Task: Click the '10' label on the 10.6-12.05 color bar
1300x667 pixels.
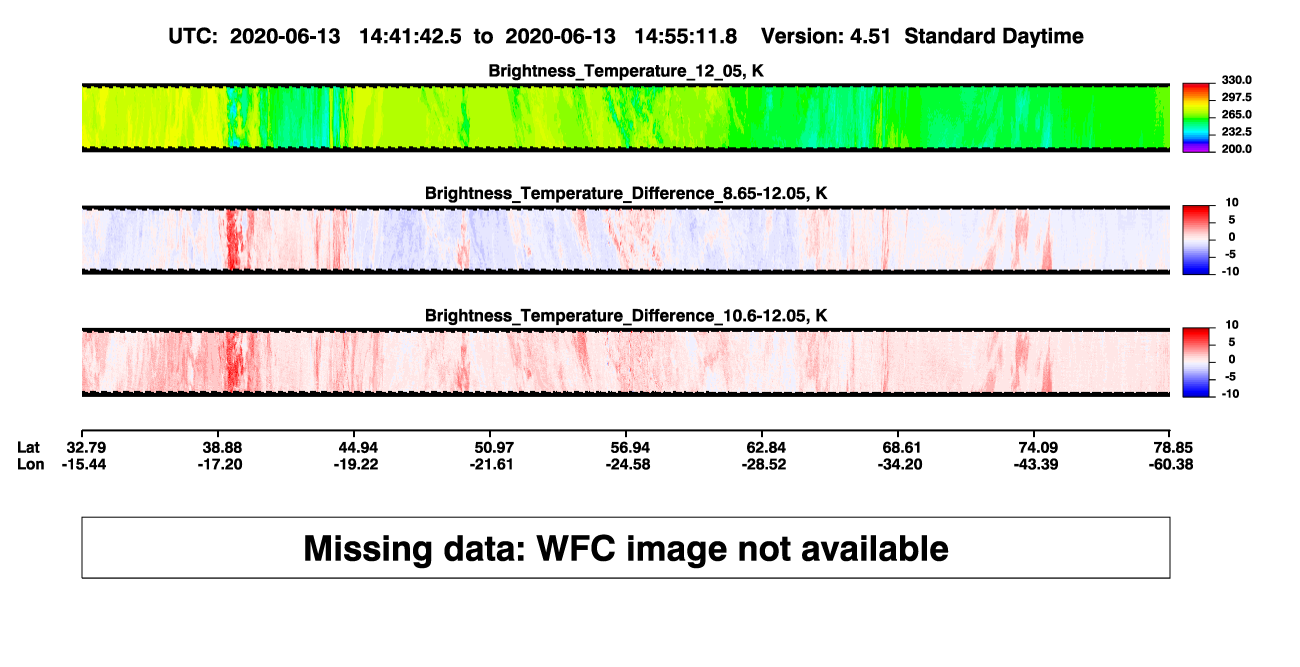Action: tap(1232, 325)
